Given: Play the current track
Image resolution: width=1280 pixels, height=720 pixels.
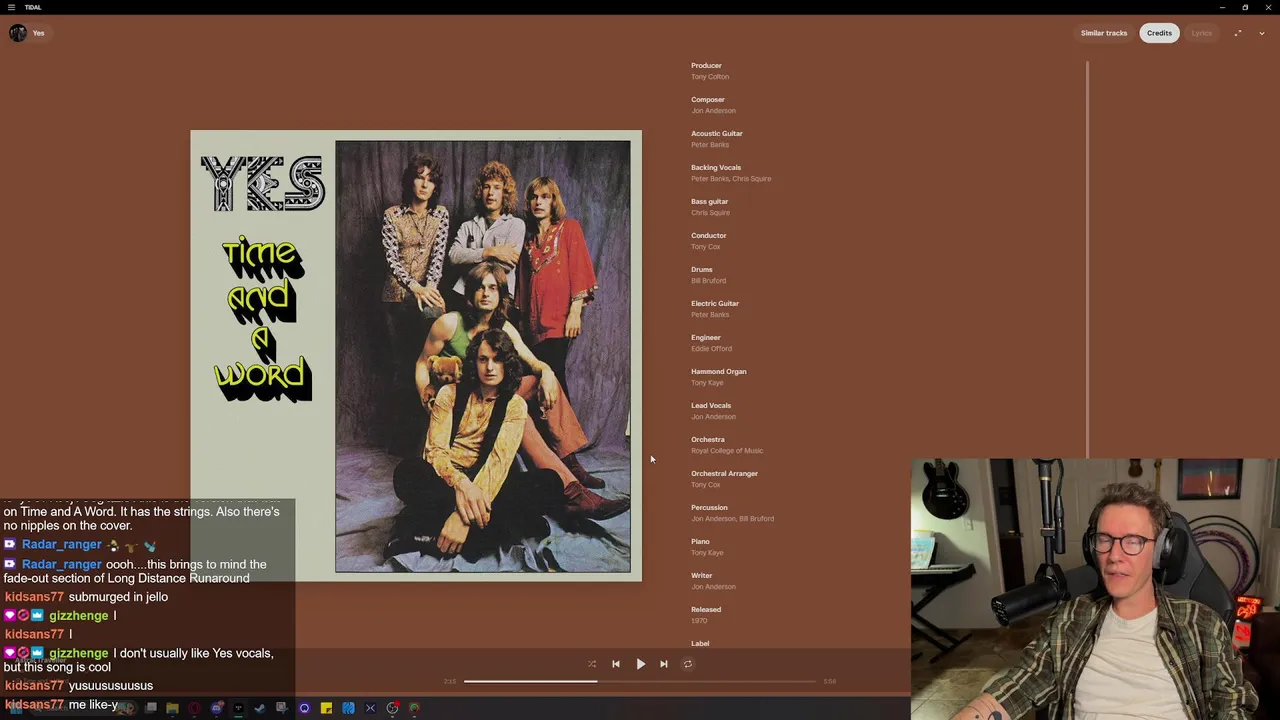Looking at the screenshot, I should click(x=641, y=664).
